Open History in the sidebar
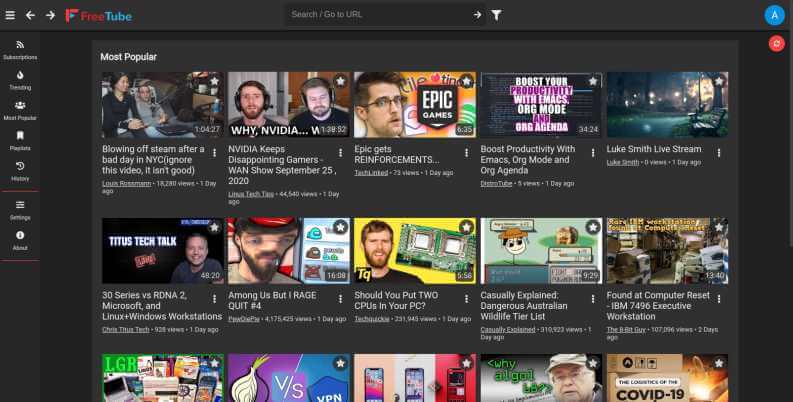793x402 pixels. click(20, 172)
